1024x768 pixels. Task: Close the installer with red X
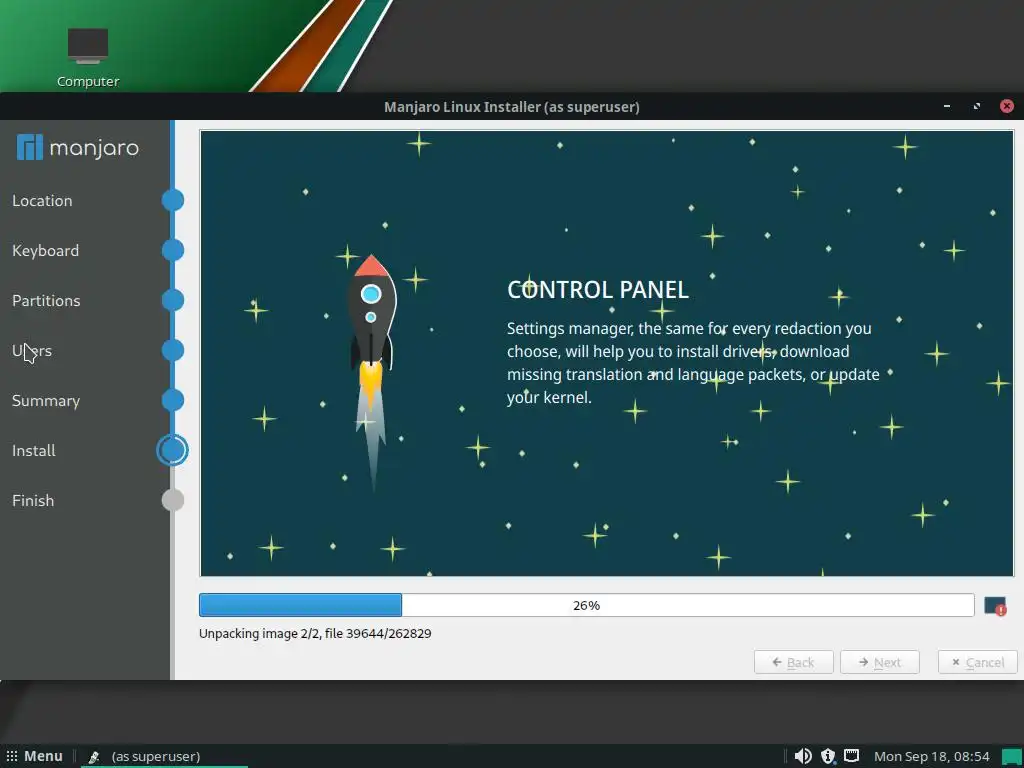1007,106
